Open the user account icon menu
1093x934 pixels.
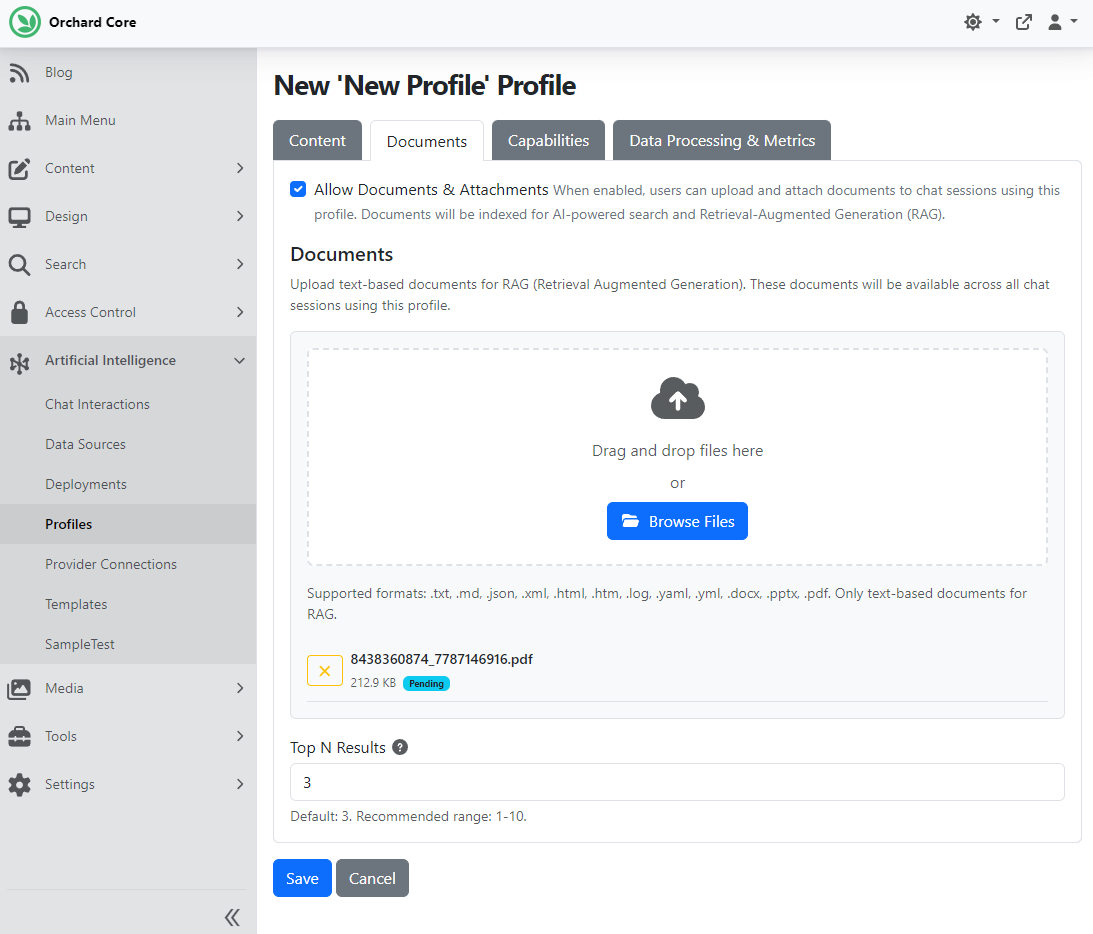1055,22
